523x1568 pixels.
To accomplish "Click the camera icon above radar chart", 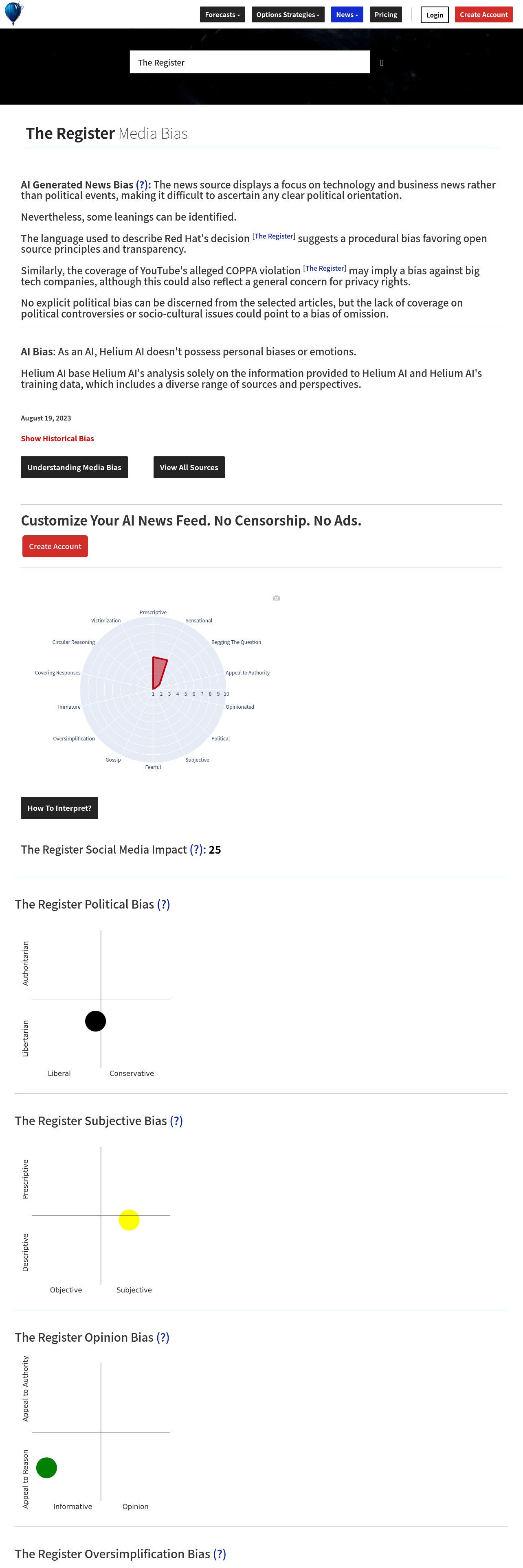I will (x=277, y=598).
